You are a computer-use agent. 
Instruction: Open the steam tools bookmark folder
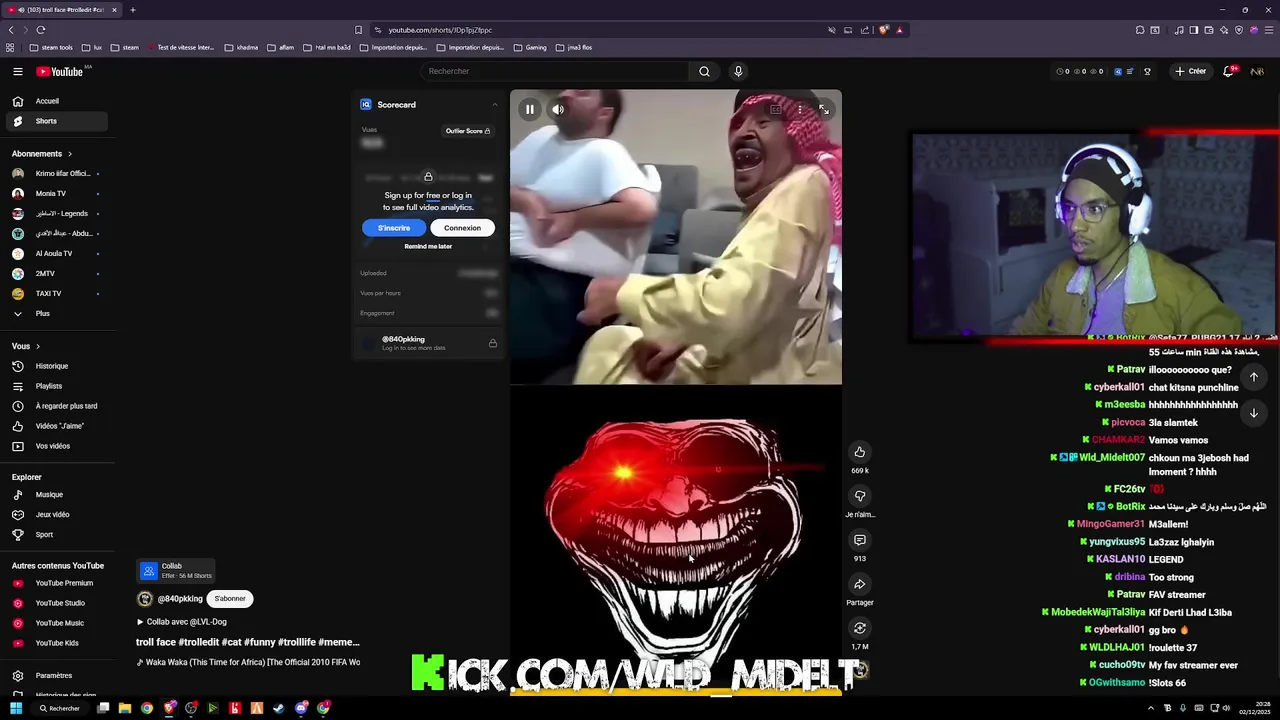[51, 47]
